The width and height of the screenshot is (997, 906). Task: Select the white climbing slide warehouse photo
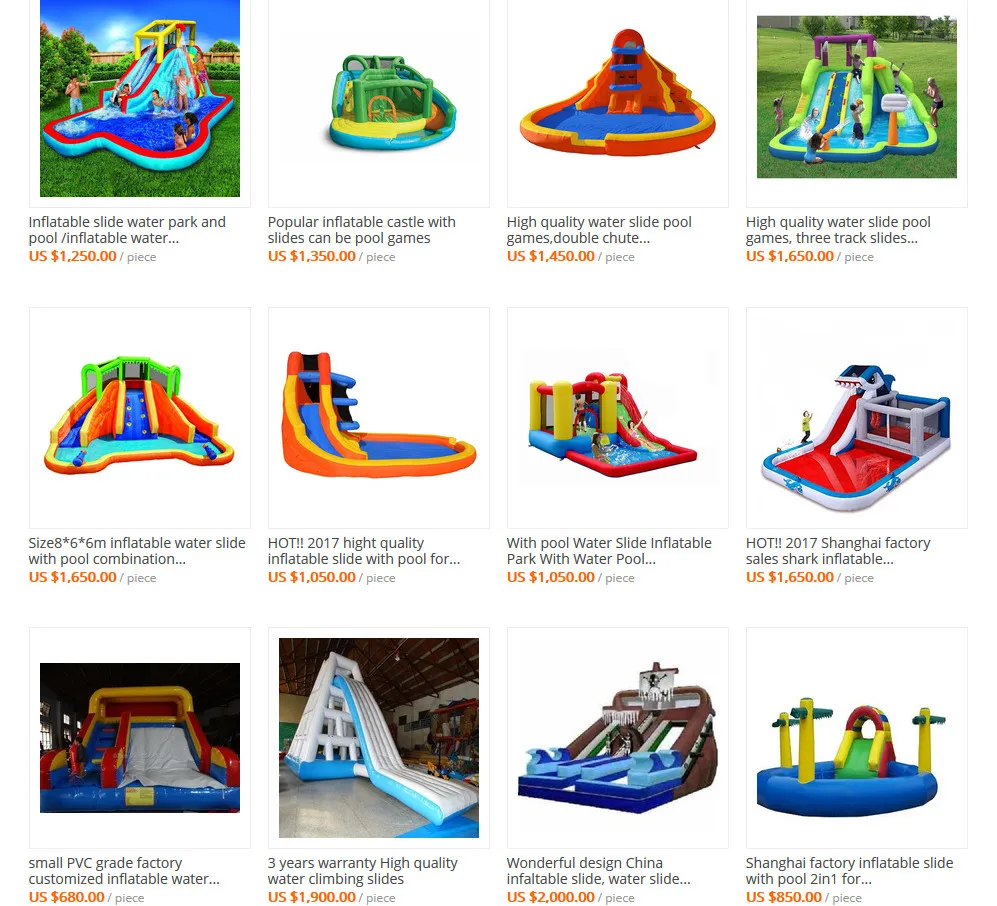pyautogui.click(x=379, y=738)
